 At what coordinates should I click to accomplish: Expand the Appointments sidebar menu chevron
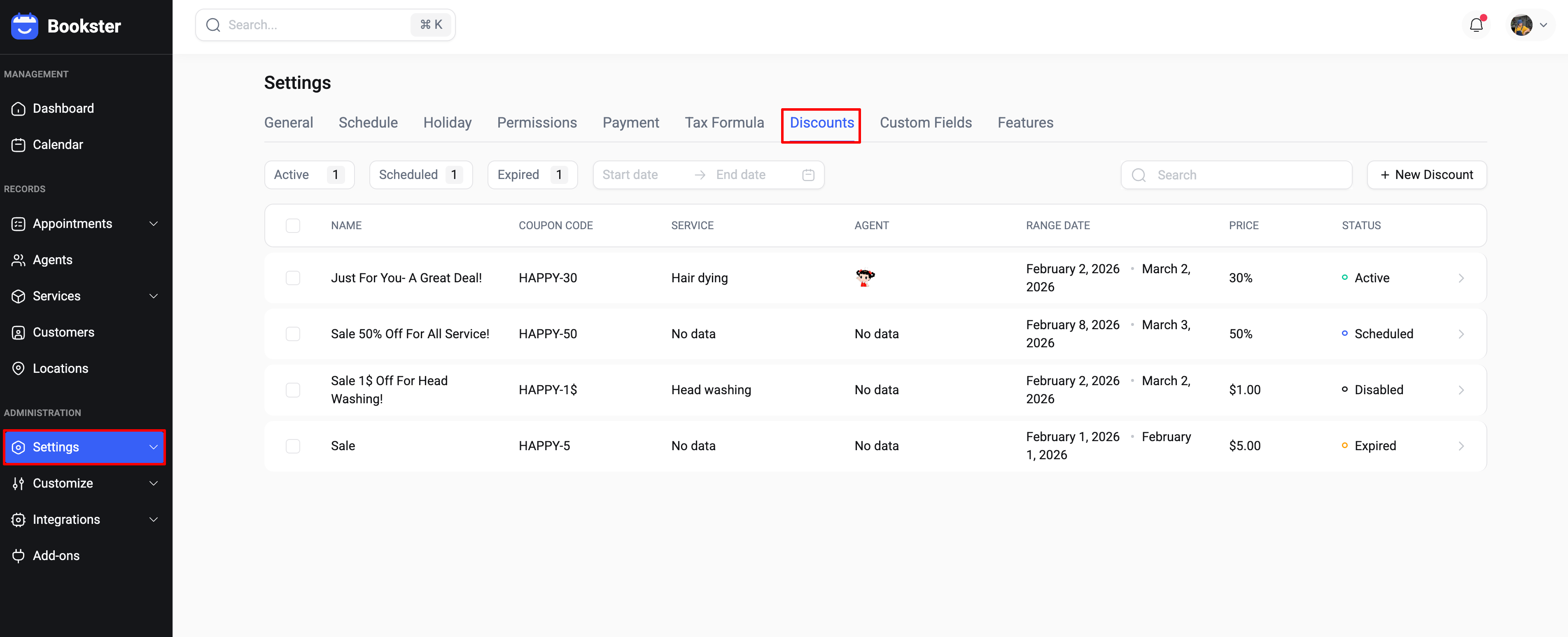154,224
